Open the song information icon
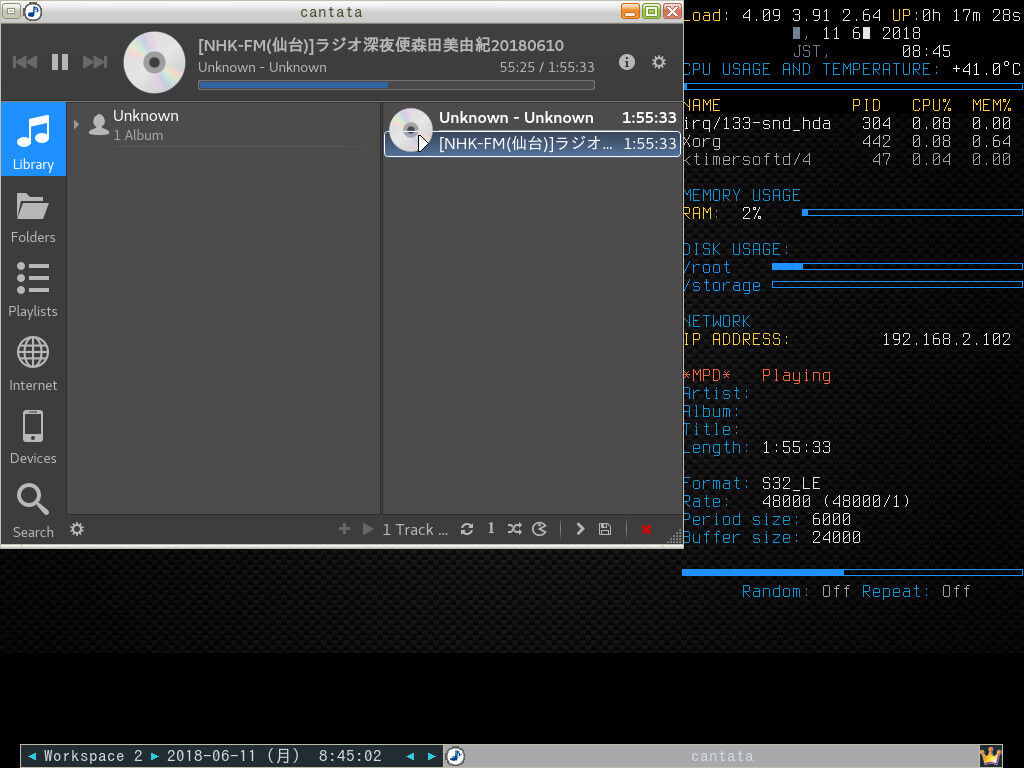The image size is (1024, 768). coord(627,62)
